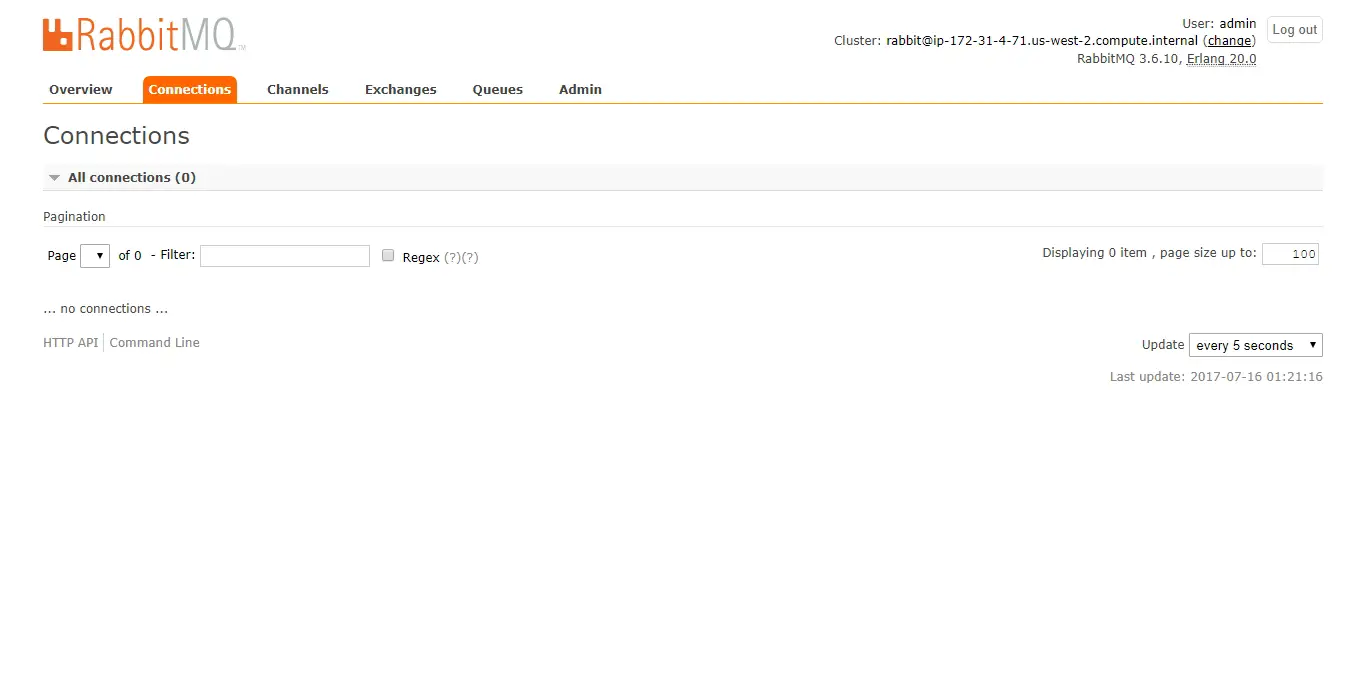Select the Connections tab

click(190, 89)
